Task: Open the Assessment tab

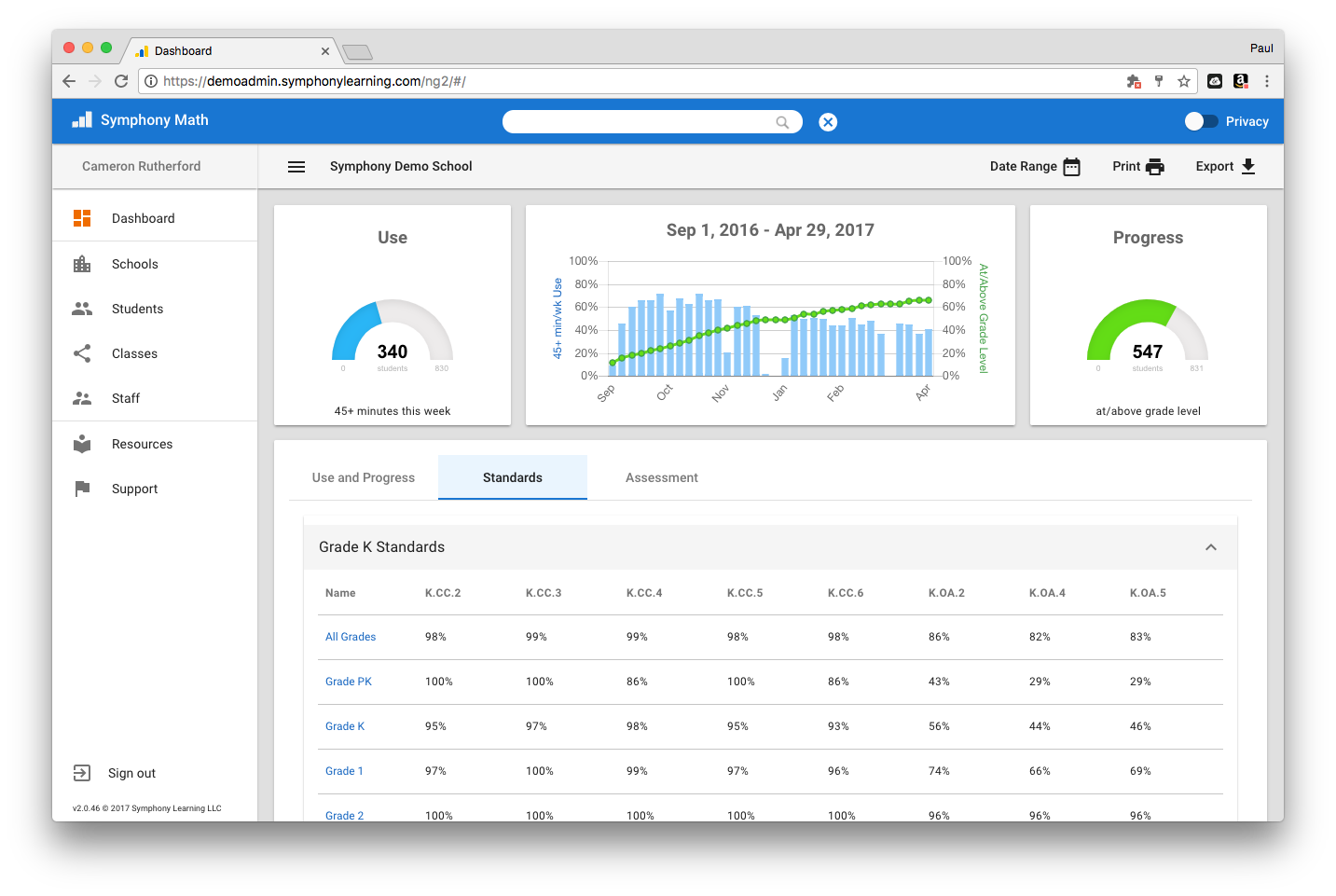Action: coord(662,477)
